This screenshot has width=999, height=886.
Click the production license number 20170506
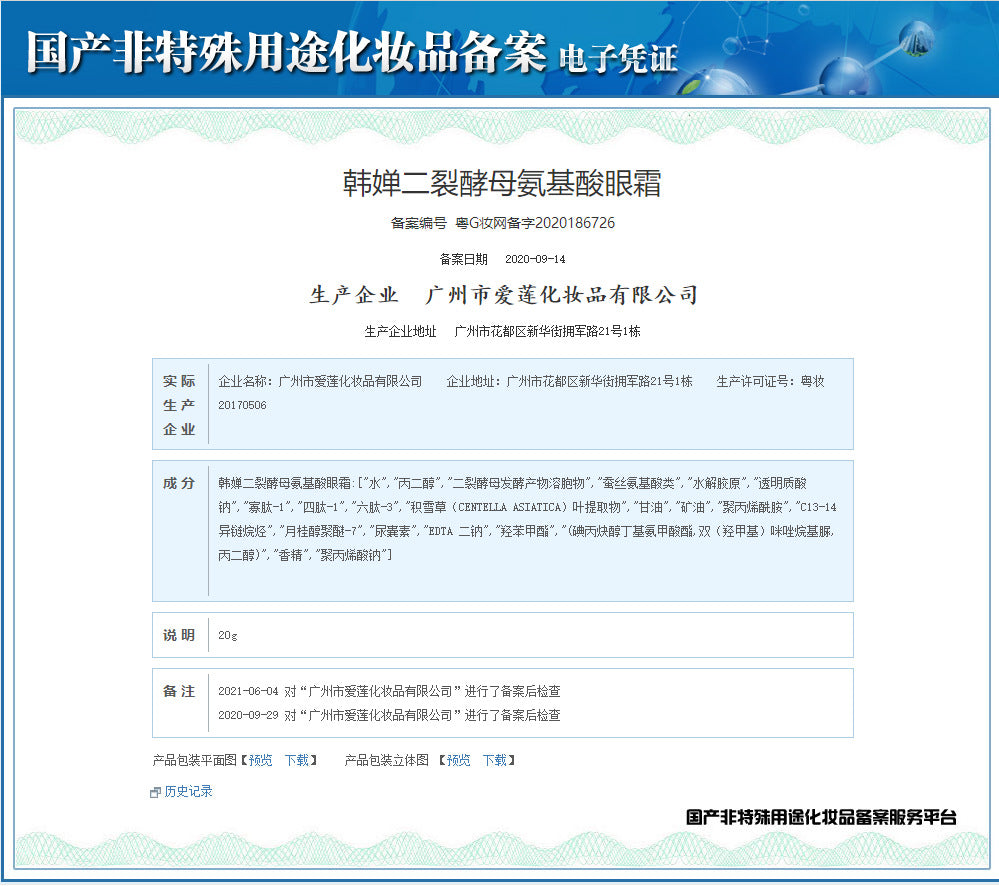(242, 405)
